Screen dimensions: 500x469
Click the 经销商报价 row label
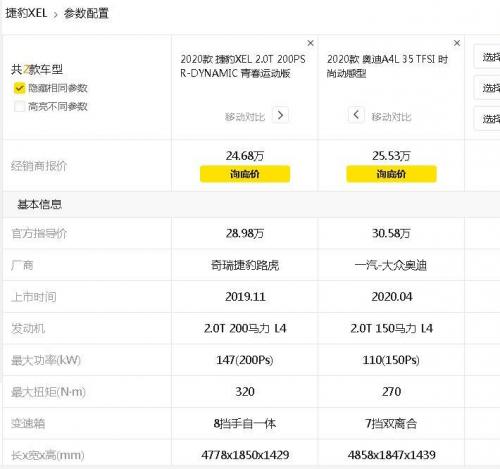click(x=39, y=166)
